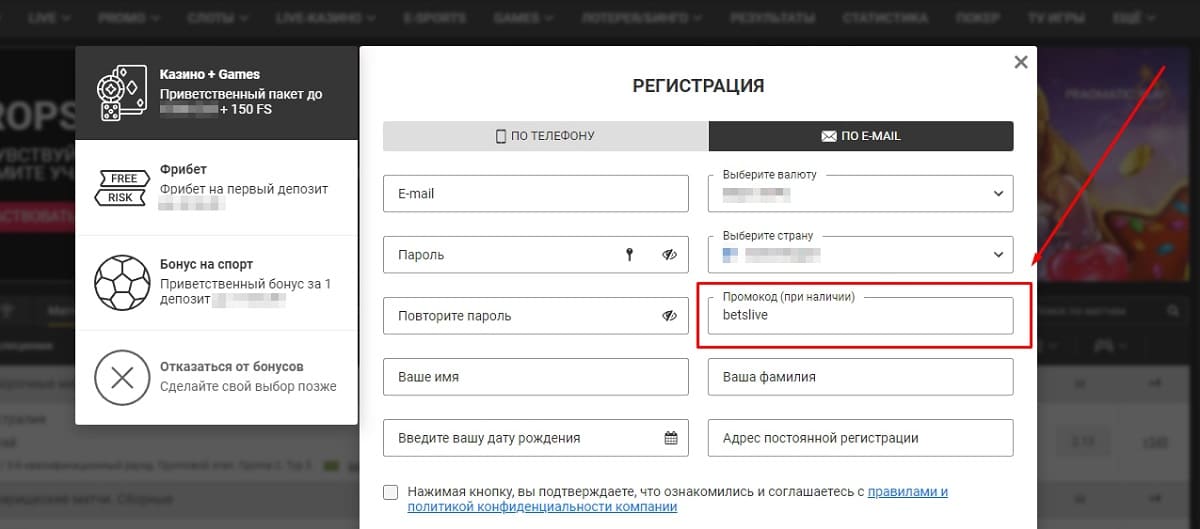Click the soccer ball icon

[121, 283]
